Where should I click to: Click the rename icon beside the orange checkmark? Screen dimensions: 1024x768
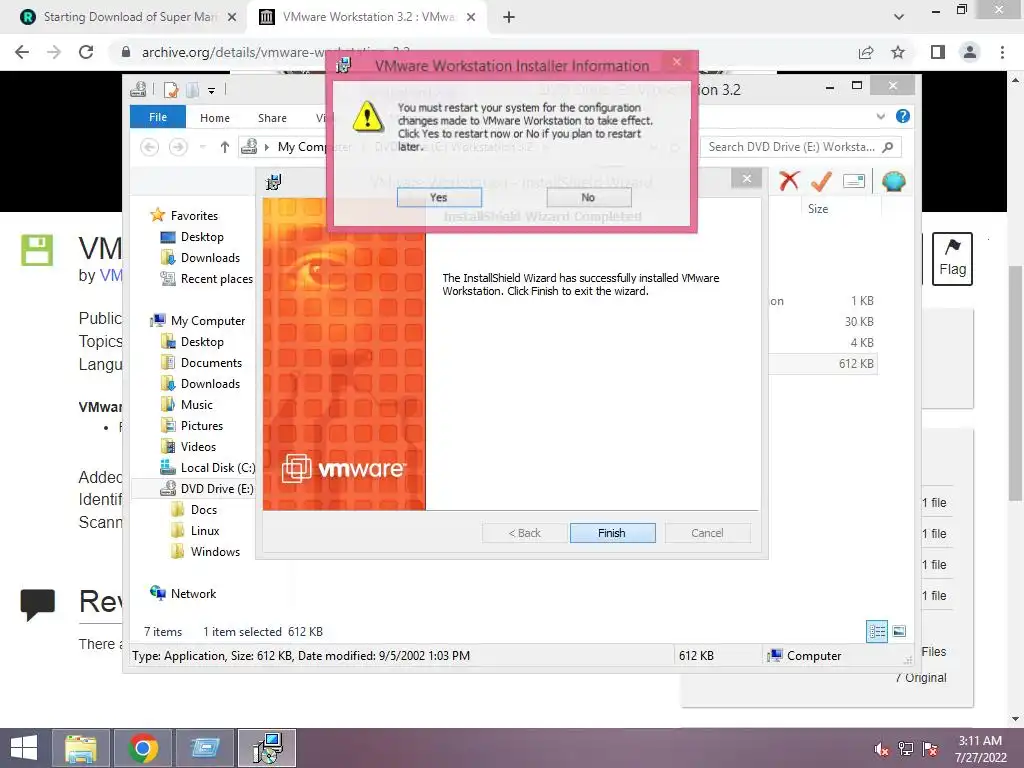[854, 181]
